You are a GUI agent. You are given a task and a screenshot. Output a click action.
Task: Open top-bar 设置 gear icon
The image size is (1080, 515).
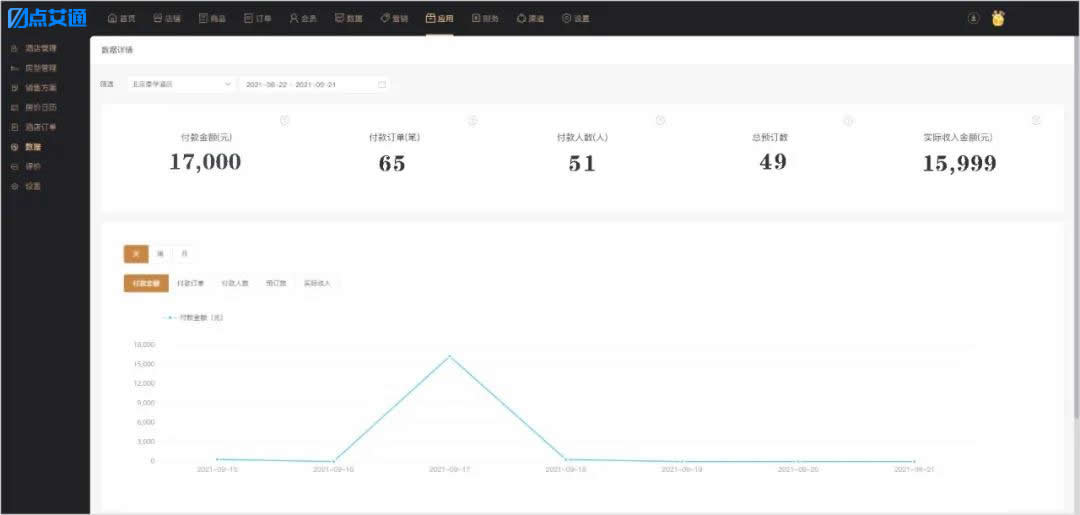tap(567, 19)
